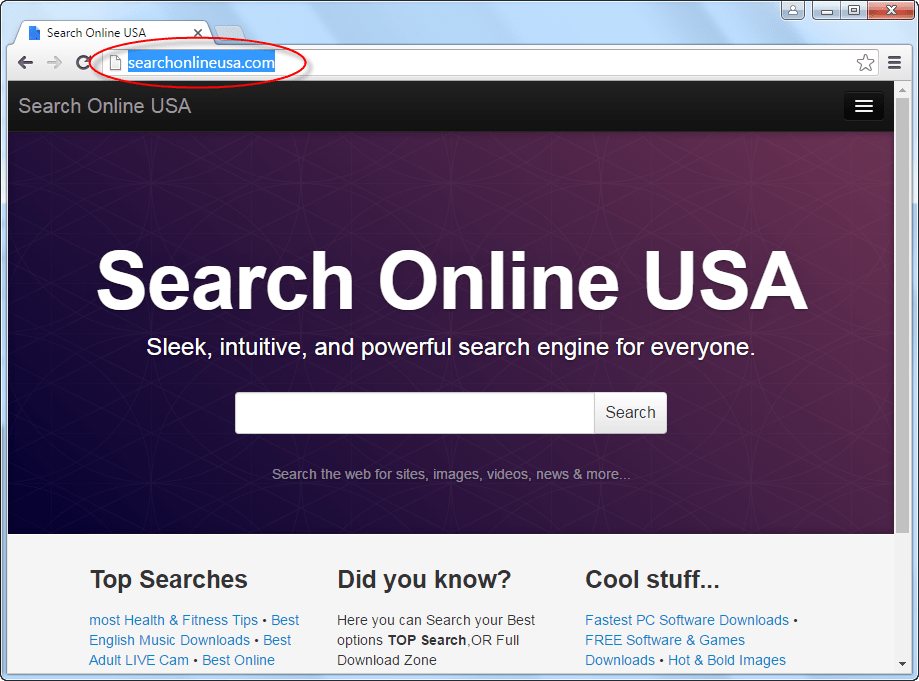Click the vertical scrollbar thumb
Image resolution: width=919 pixels, height=681 pixels.
coord(902,316)
